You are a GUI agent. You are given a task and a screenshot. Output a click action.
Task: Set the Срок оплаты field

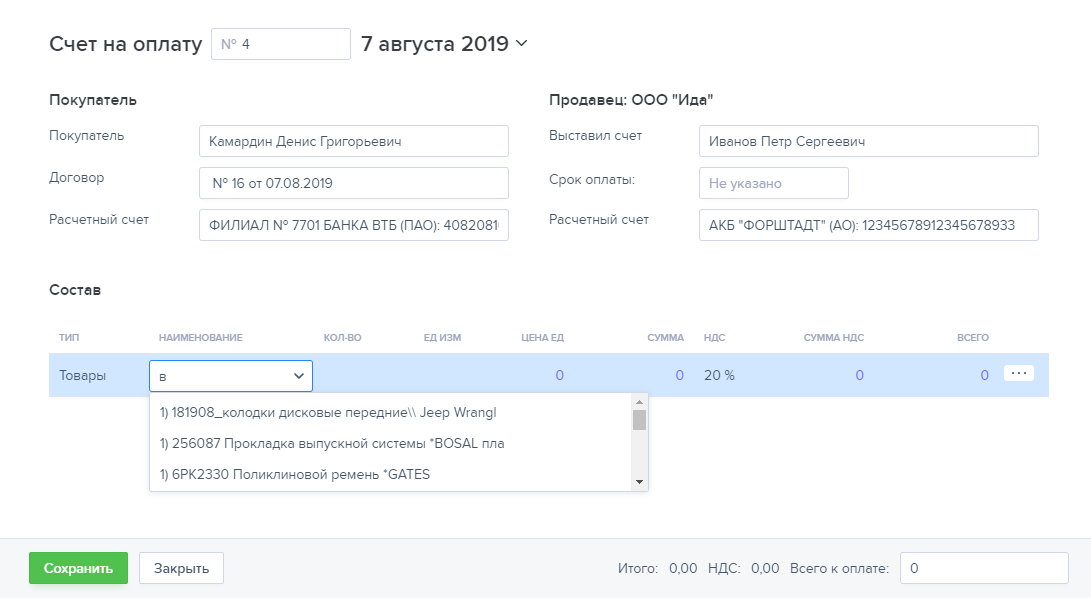pos(773,183)
